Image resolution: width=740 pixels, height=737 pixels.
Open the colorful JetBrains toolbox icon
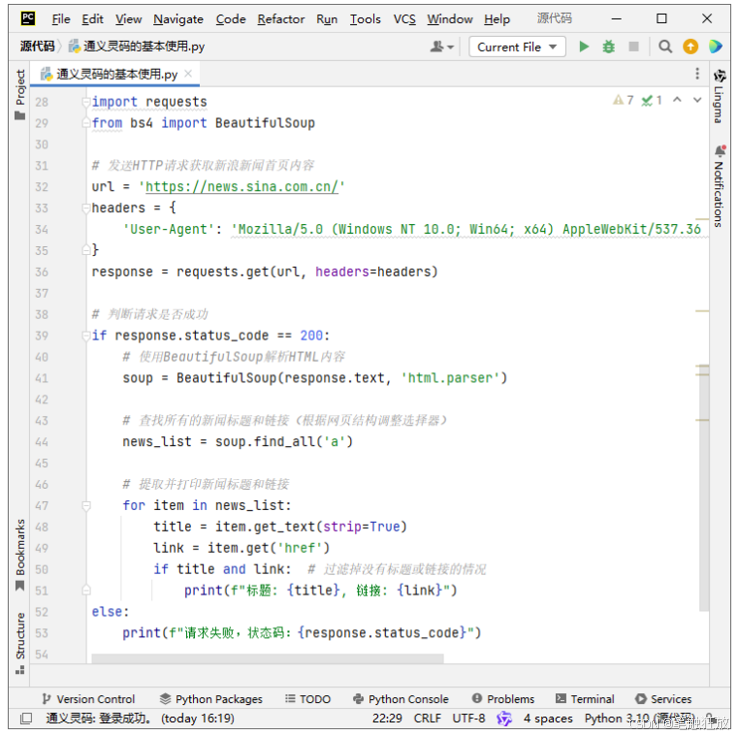715,47
